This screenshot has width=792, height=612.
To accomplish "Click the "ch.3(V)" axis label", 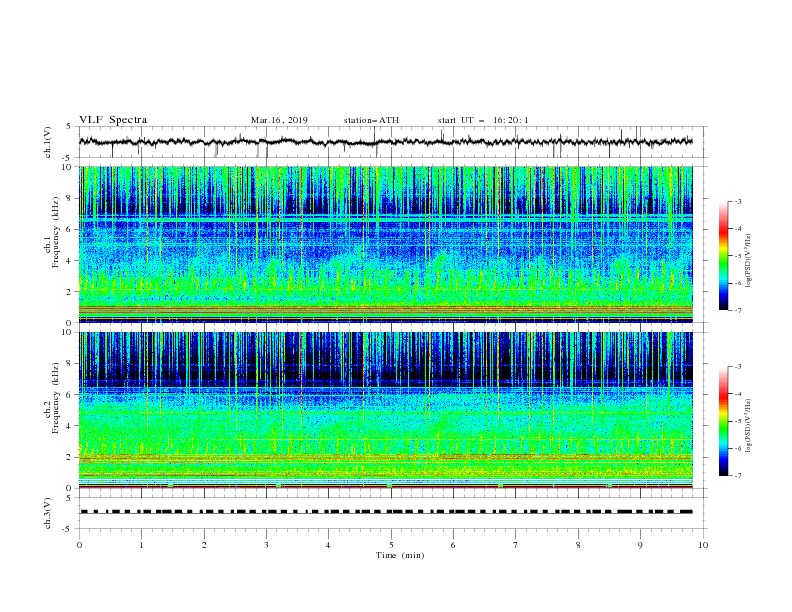I will click(48, 513).
